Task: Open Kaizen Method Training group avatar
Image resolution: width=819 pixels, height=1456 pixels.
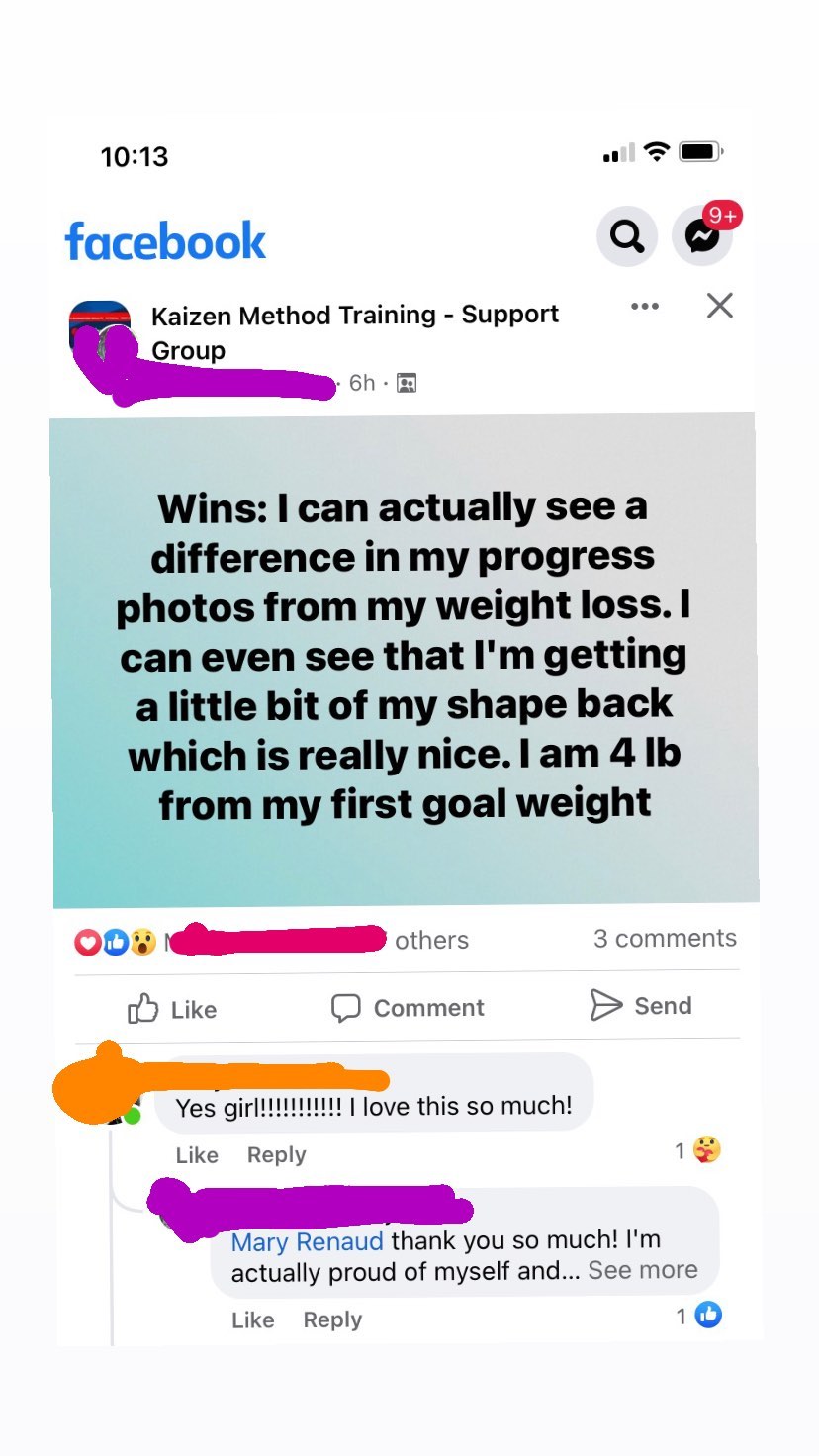Action: (100, 330)
